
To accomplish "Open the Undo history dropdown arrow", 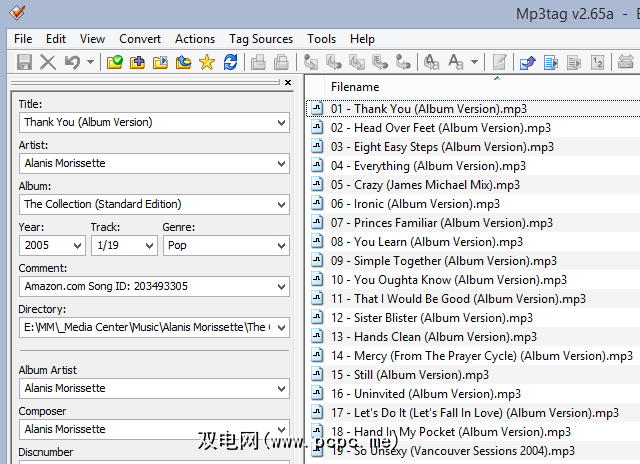I will [90, 62].
